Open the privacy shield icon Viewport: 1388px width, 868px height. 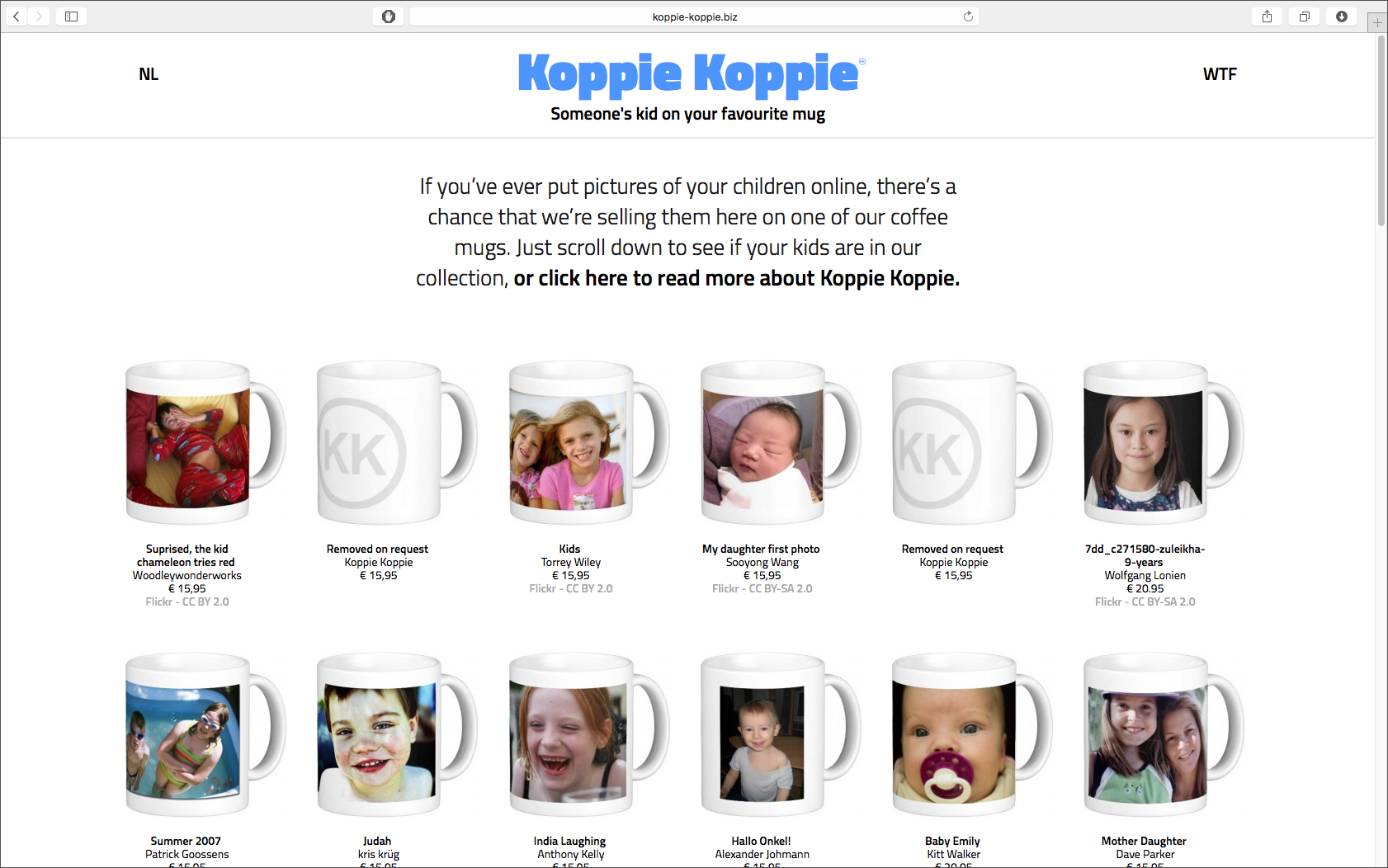click(389, 17)
